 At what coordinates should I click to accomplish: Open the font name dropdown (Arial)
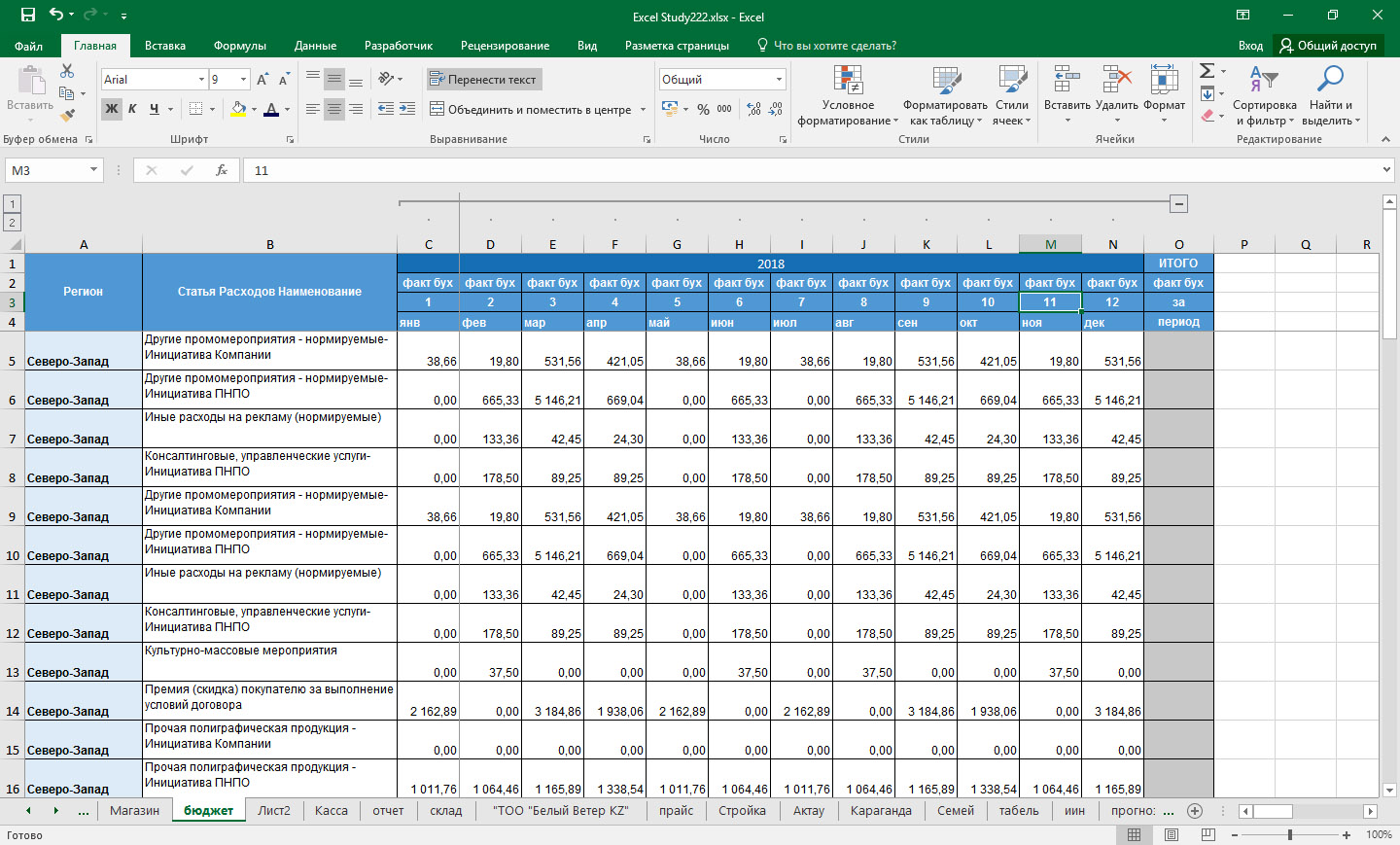[201, 80]
